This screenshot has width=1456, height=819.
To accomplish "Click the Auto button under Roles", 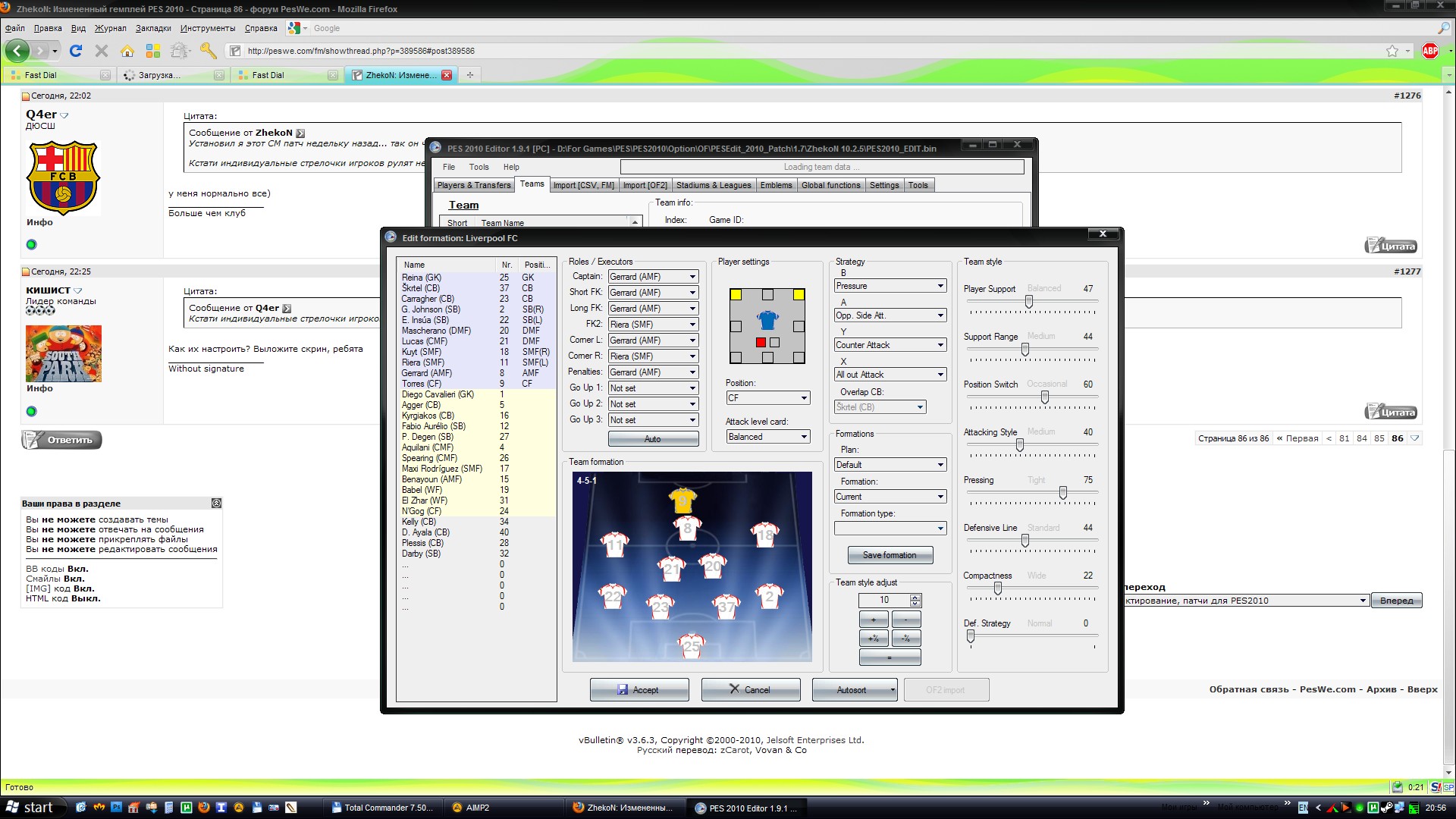I will (653, 439).
